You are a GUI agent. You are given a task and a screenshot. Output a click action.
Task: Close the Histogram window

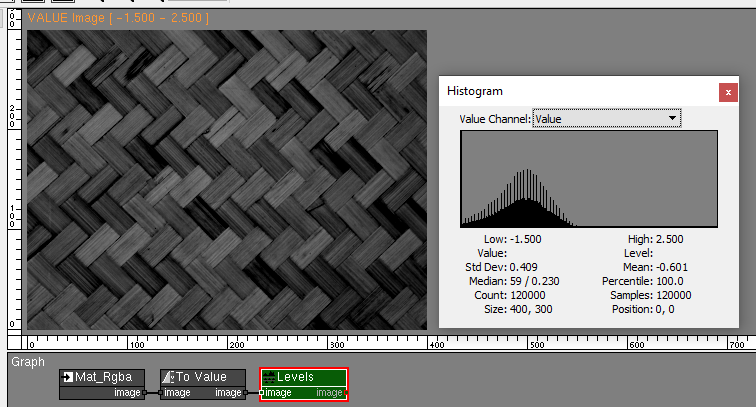728,91
